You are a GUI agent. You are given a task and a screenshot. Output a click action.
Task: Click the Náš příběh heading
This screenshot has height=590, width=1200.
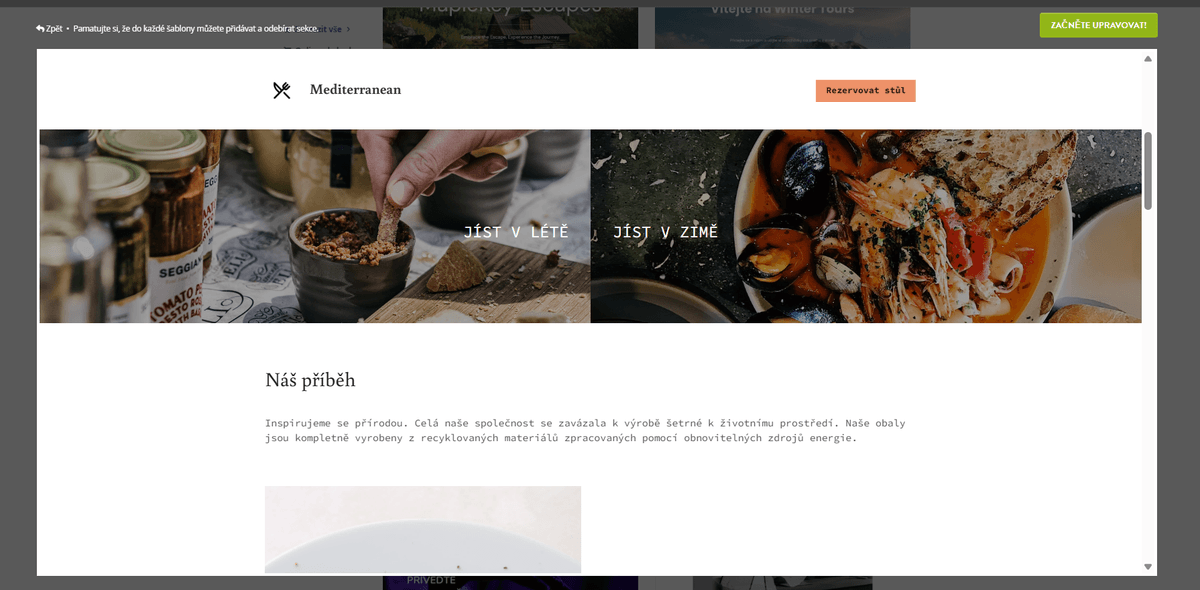pyautogui.click(x=310, y=380)
